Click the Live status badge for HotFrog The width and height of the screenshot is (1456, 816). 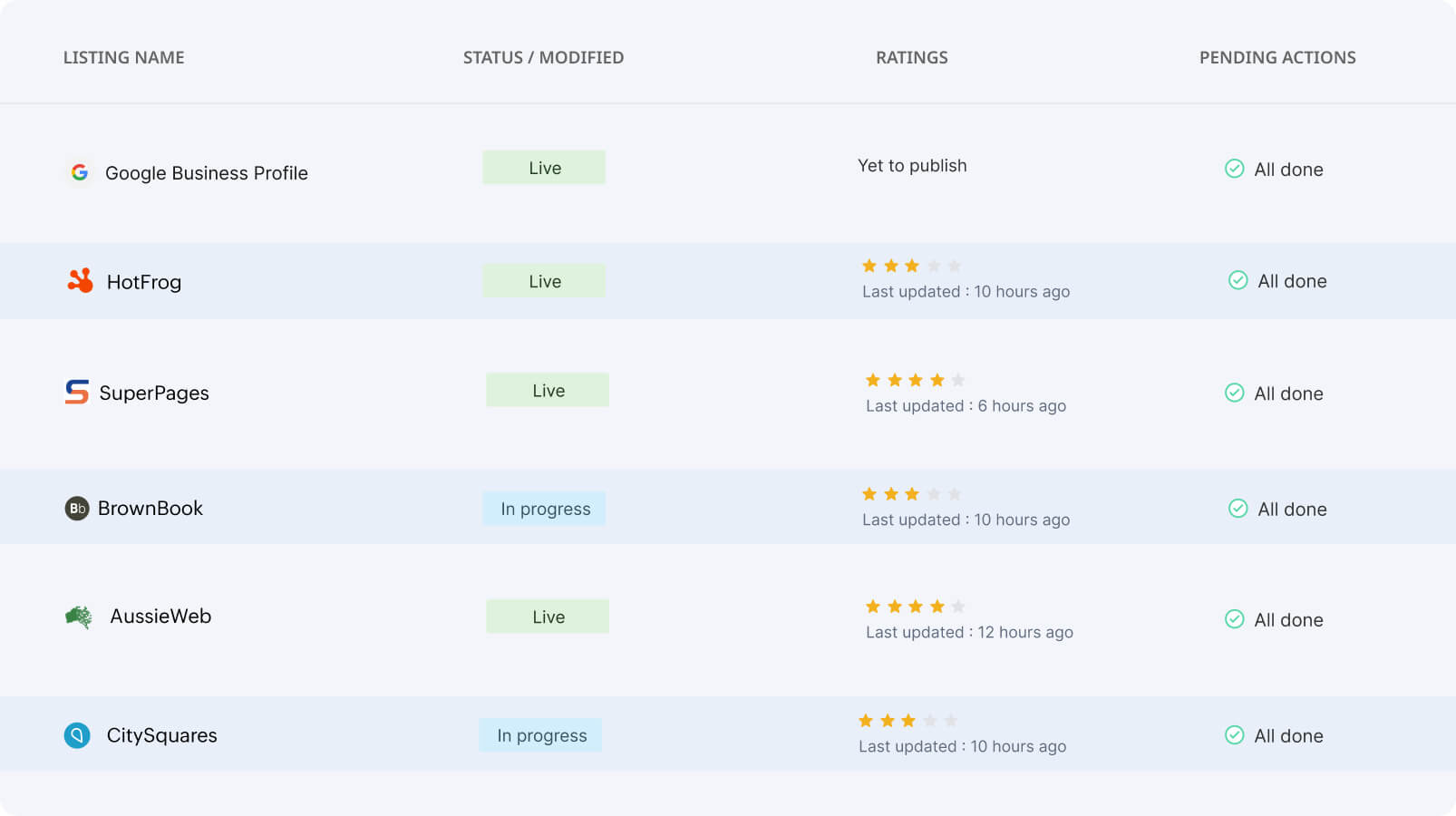544,281
